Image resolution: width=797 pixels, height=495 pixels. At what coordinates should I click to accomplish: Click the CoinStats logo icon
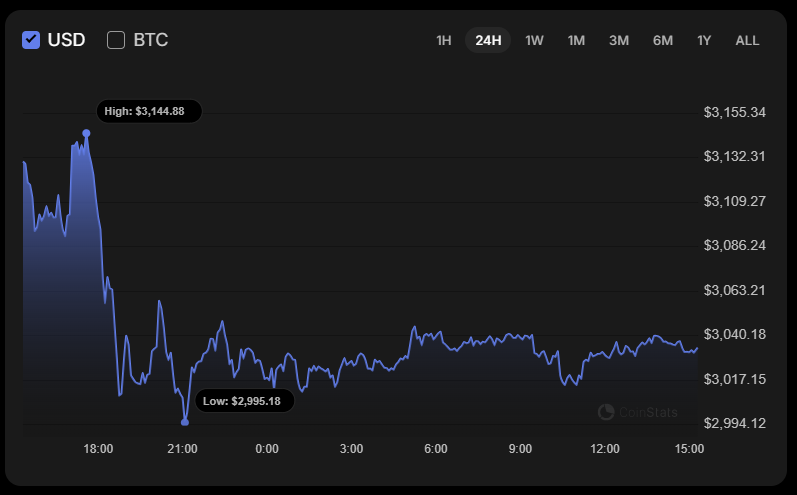click(x=606, y=412)
